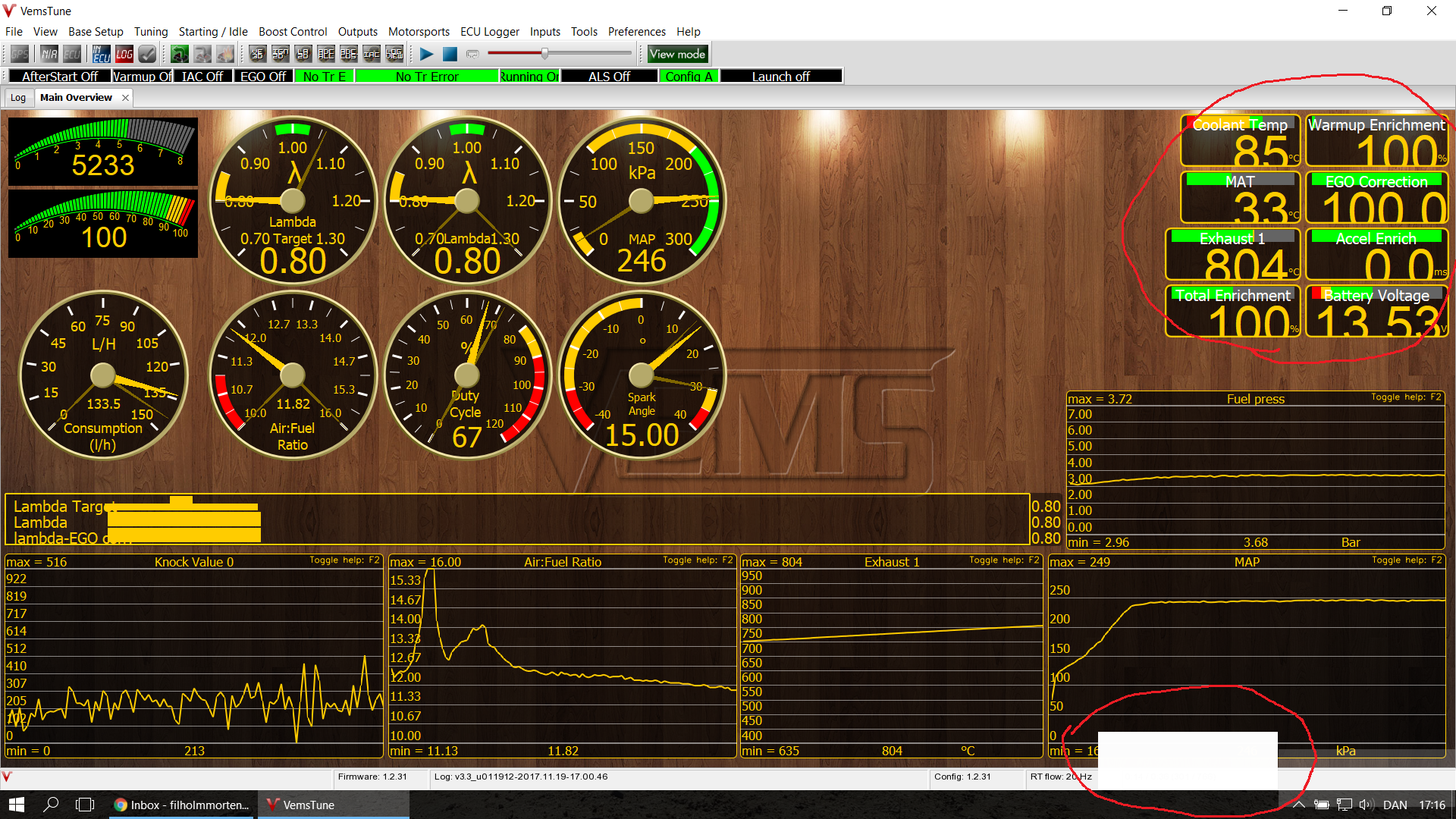Open the Starting / Idle menu
Viewport: 1456px width, 819px height.
click(213, 32)
